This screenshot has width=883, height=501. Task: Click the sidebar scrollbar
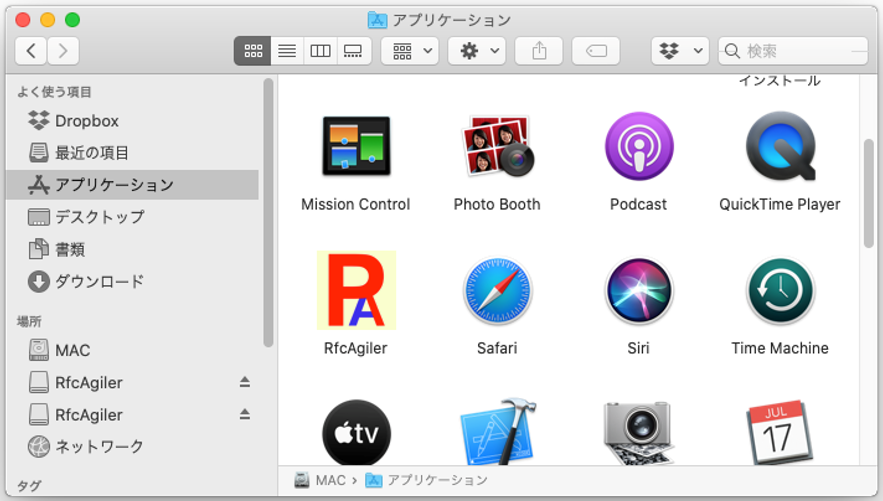(268, 212)
